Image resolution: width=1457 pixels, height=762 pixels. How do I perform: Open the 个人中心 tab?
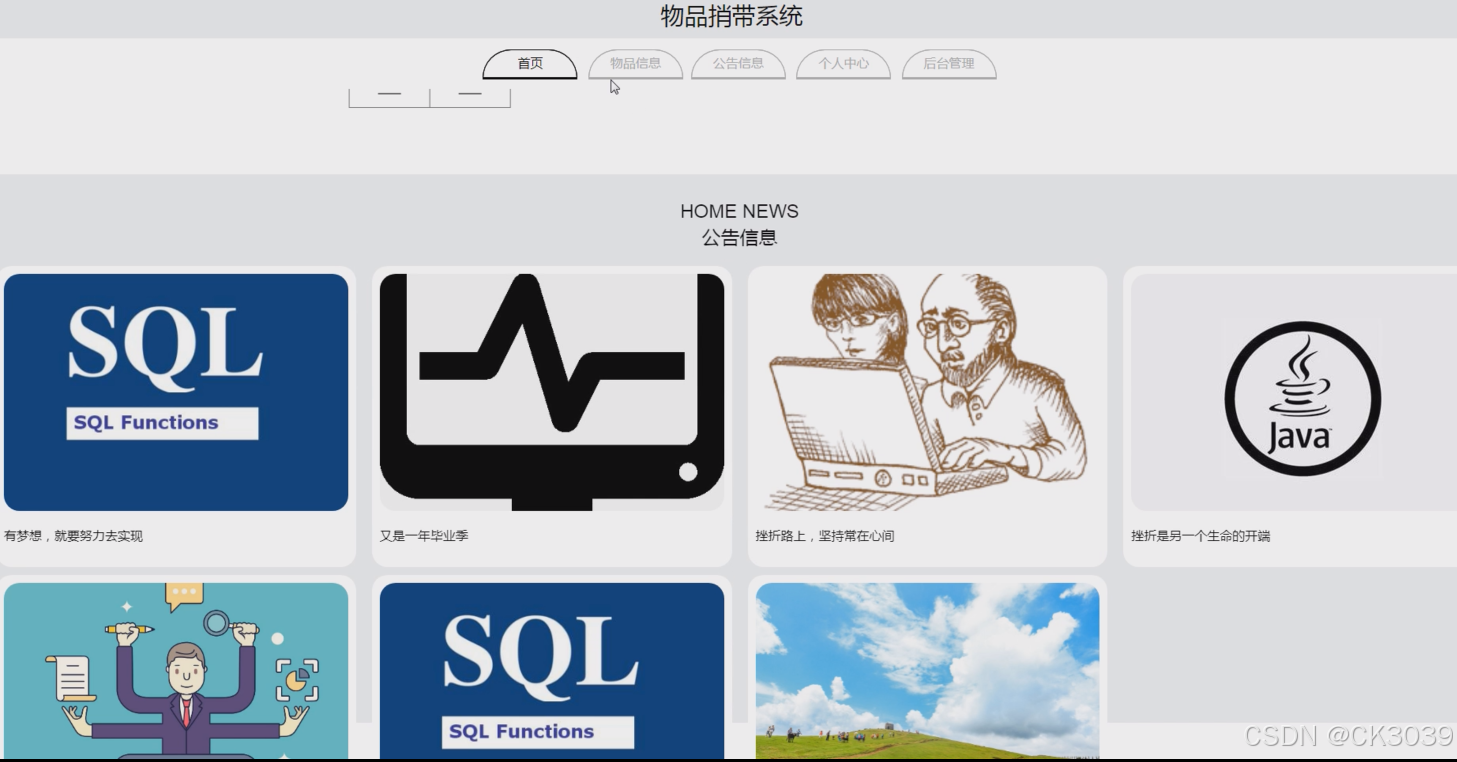843,64
